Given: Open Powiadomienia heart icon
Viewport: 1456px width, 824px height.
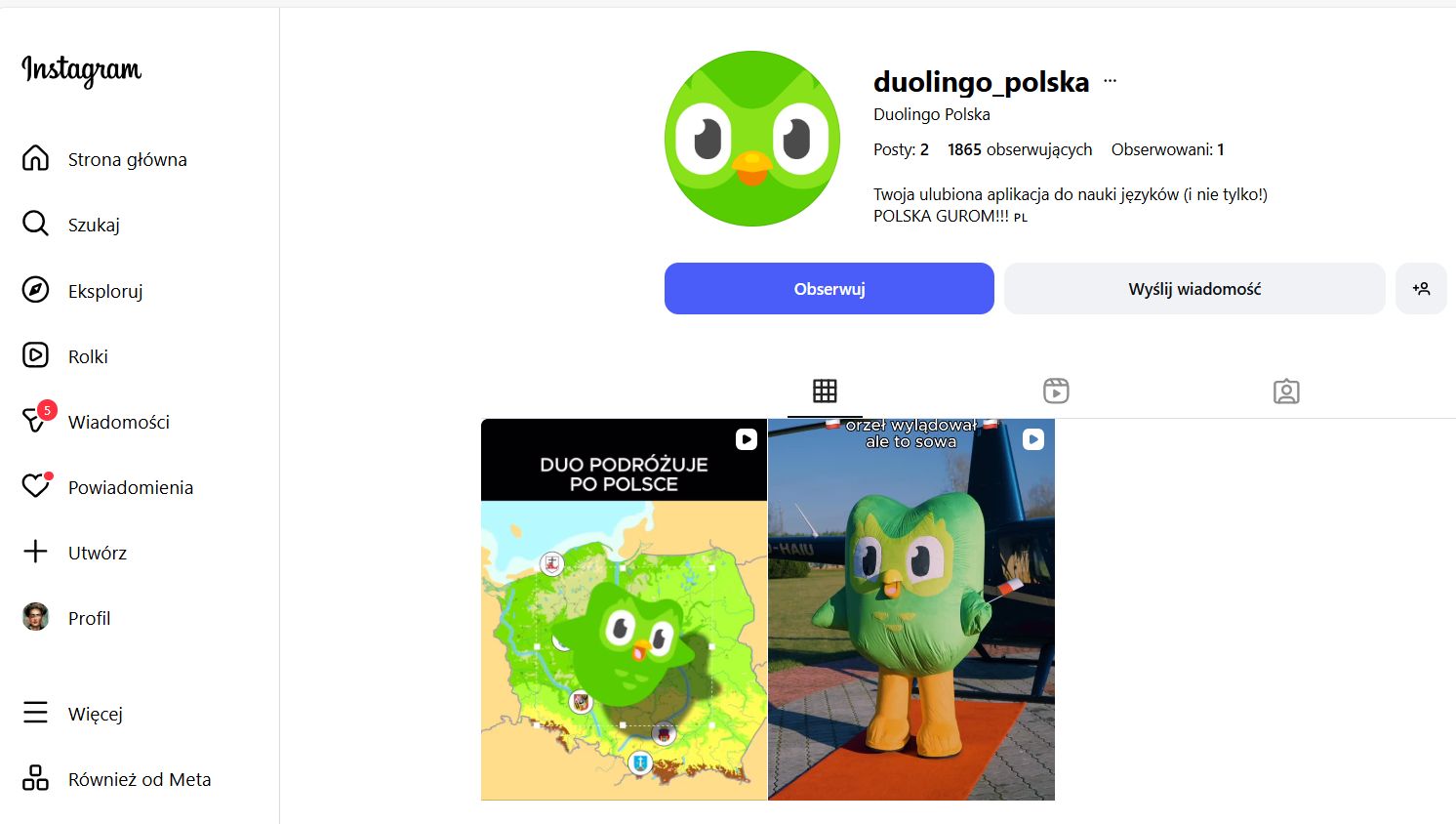Looking at the screenshot, I should [36, 485].
